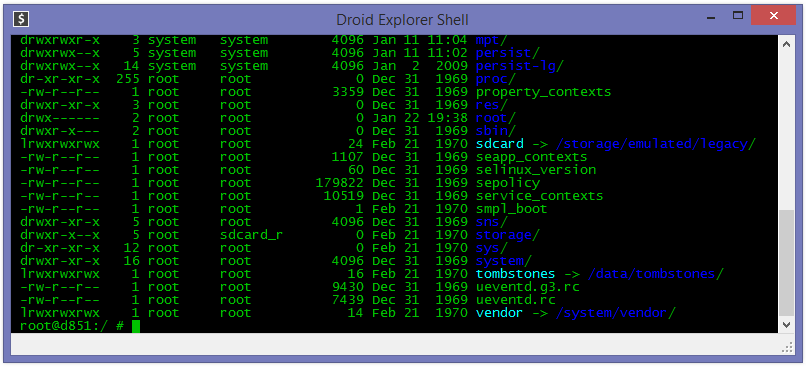Click the Droid Explorer Shell window title
This screenshot has height=368, width=806.
point(402,20)
